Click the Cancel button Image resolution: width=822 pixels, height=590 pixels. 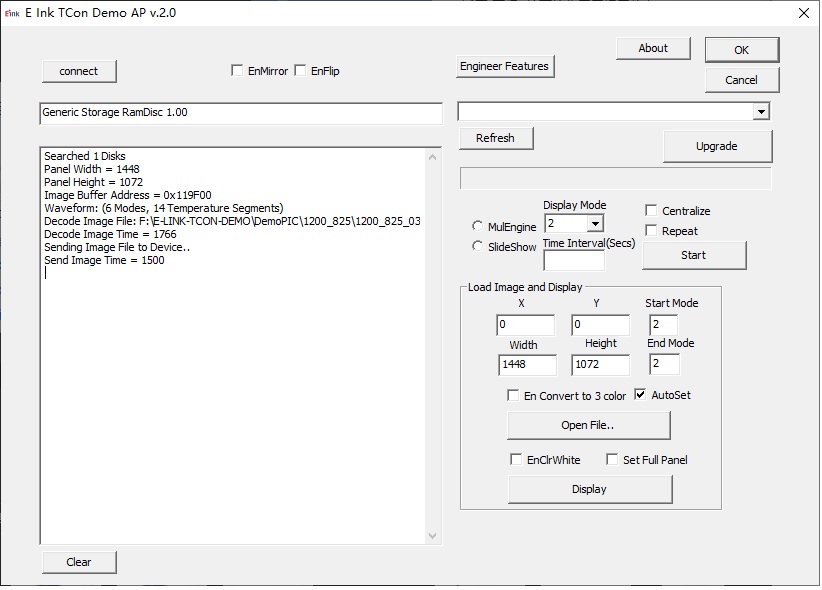click(x=742, y=80)
